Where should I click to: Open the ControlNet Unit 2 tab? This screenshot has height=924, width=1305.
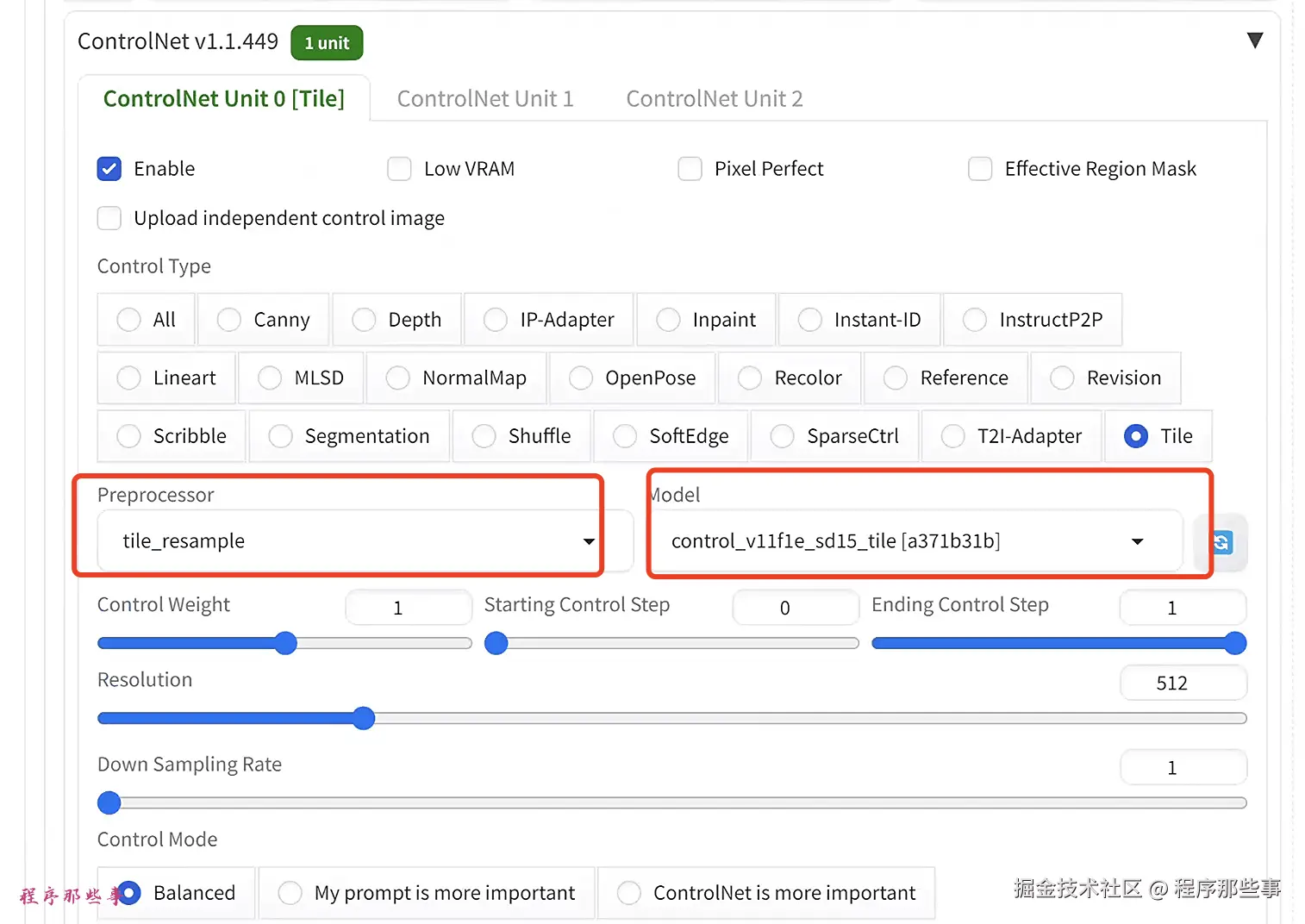coord(715,99)
